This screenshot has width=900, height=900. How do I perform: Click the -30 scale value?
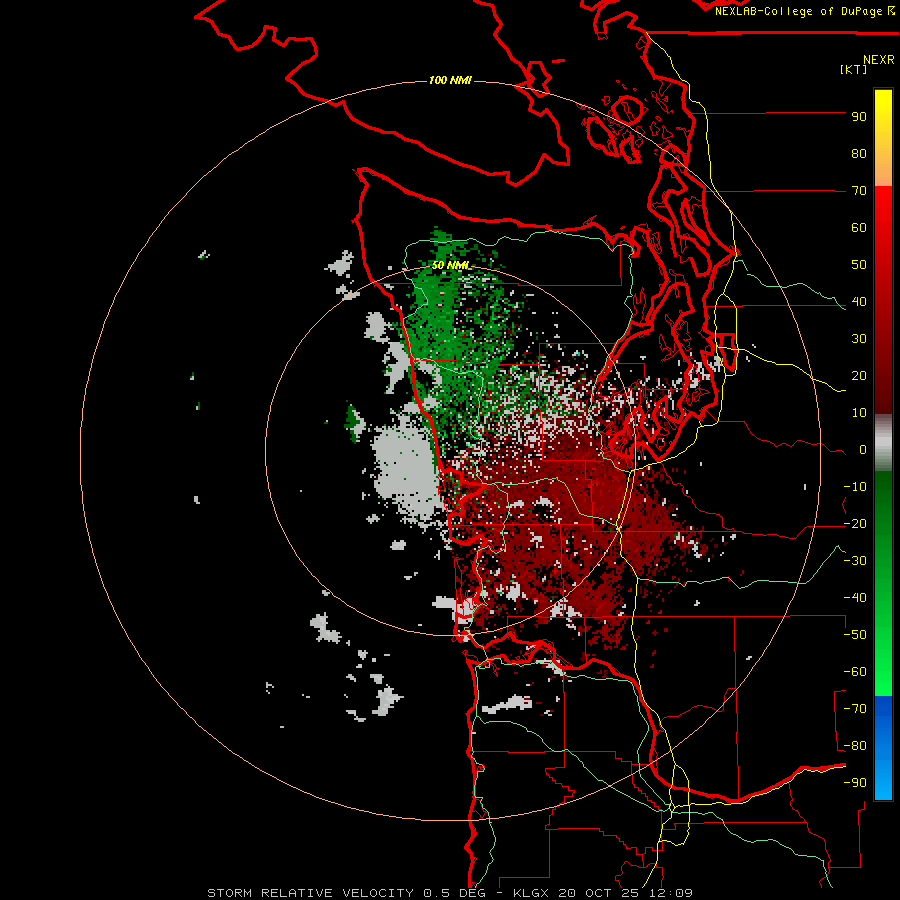855,561
